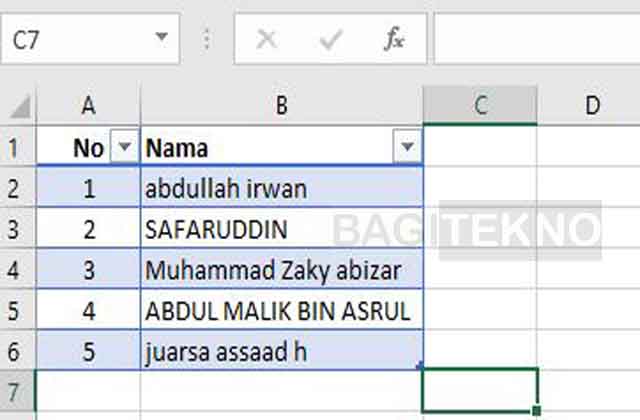Viewport: 640px width, 420px height.
Task: Select row 7 header
Action: point(15,391)
